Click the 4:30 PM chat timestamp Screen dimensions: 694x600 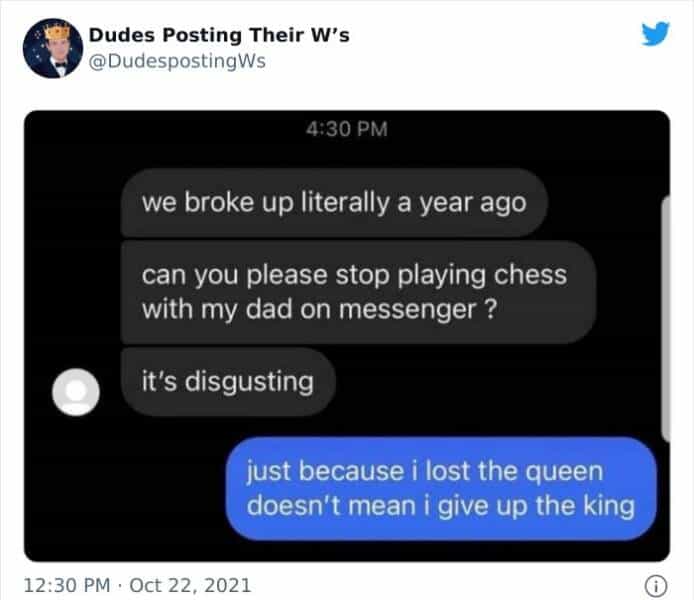tap(347, 129)
